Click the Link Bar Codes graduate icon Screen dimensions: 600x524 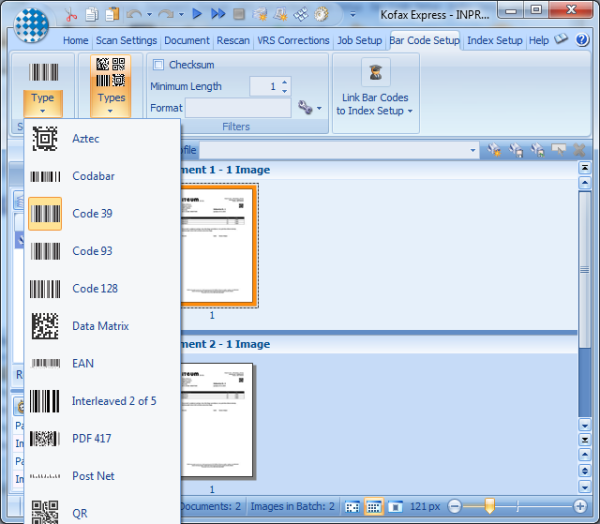pos(376,72)
